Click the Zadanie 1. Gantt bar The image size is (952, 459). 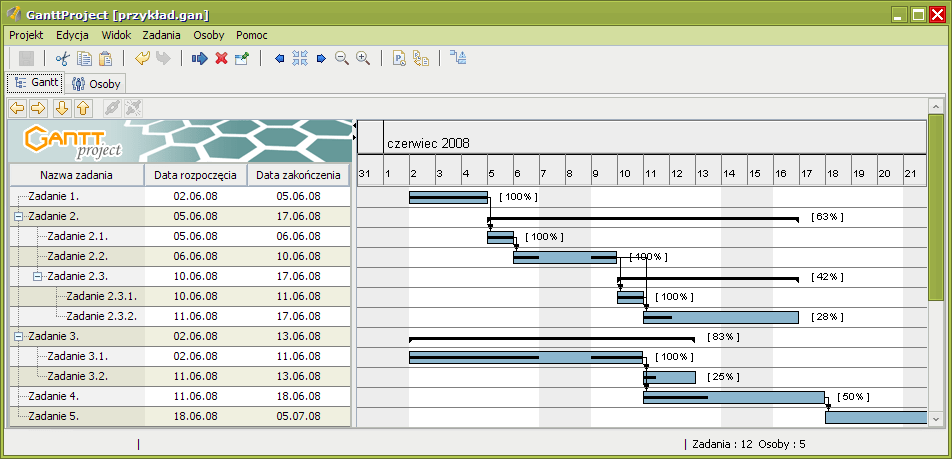[x=448, y=197]
